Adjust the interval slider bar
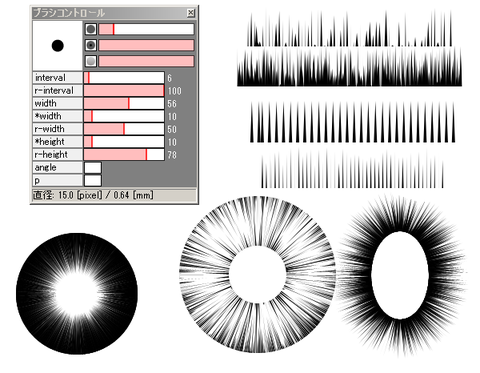Screen dimensions: 480x373 pos(124,78)
